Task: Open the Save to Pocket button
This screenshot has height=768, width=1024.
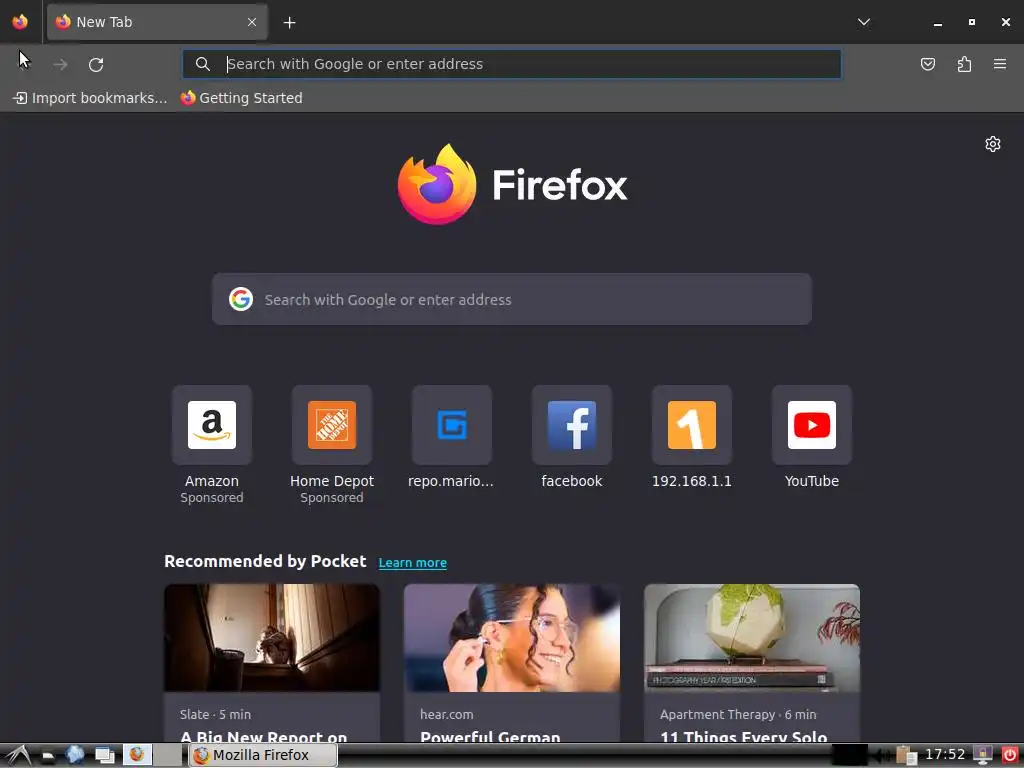Action: click(x=927, y=64)
